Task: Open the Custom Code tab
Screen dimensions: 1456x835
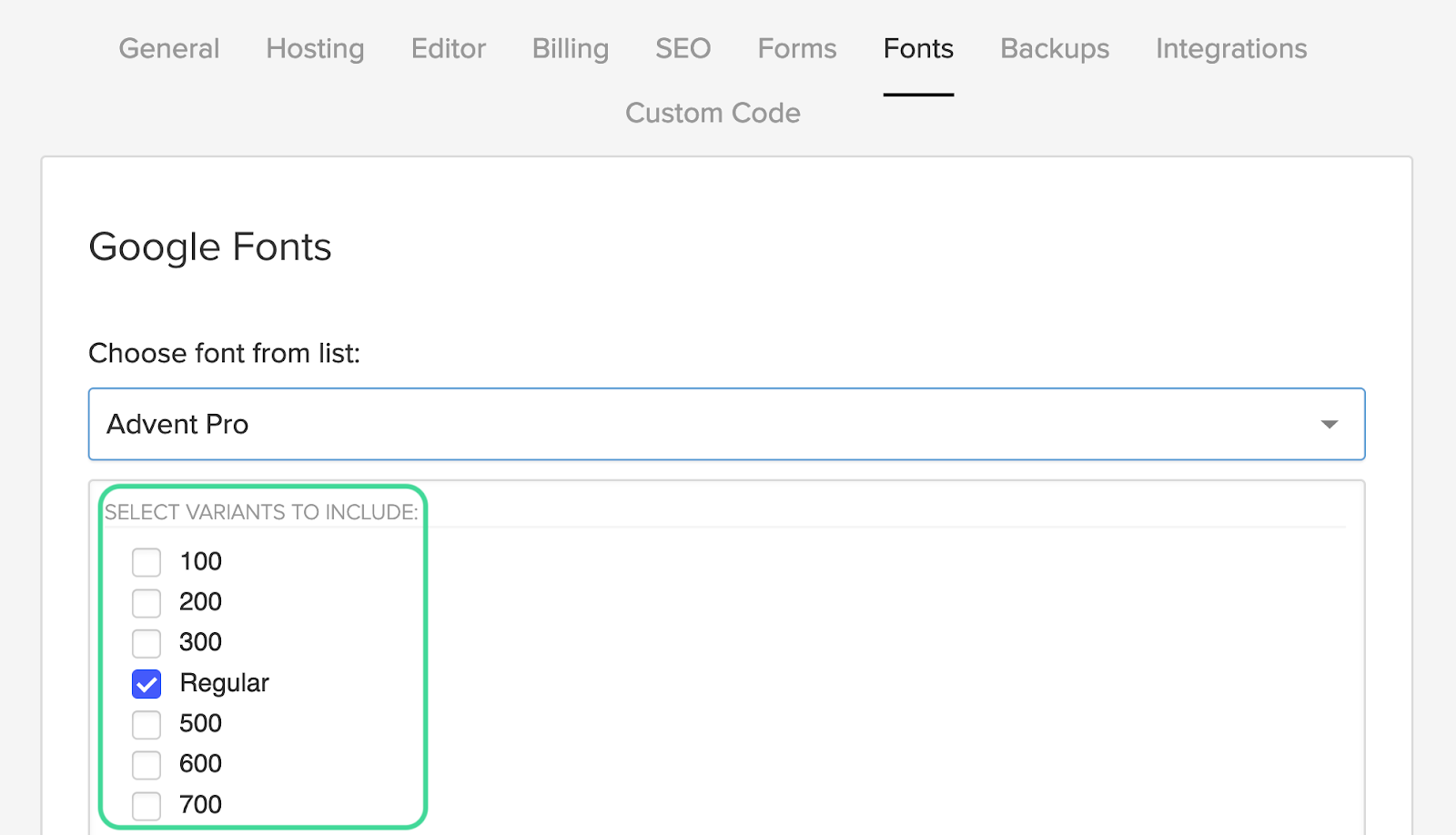Action: click(713, 113)
